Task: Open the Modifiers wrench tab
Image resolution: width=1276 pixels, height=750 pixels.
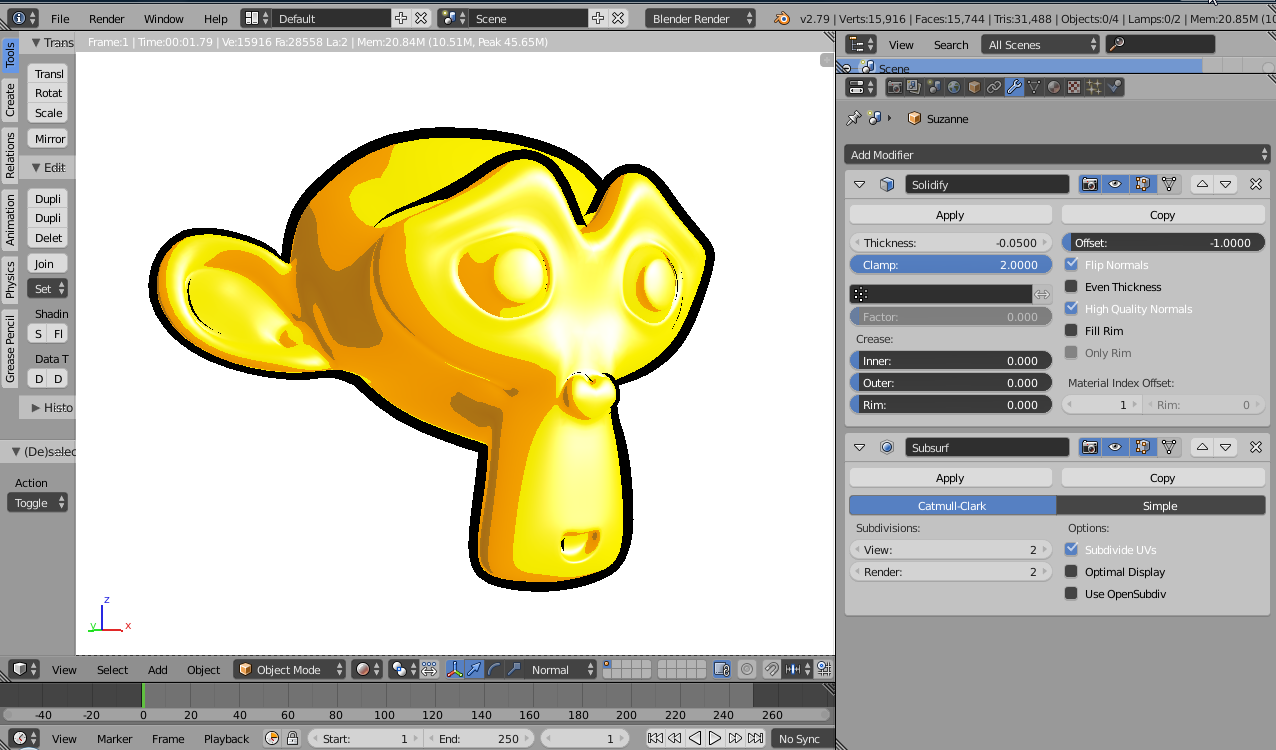Action: [1014, 87]
